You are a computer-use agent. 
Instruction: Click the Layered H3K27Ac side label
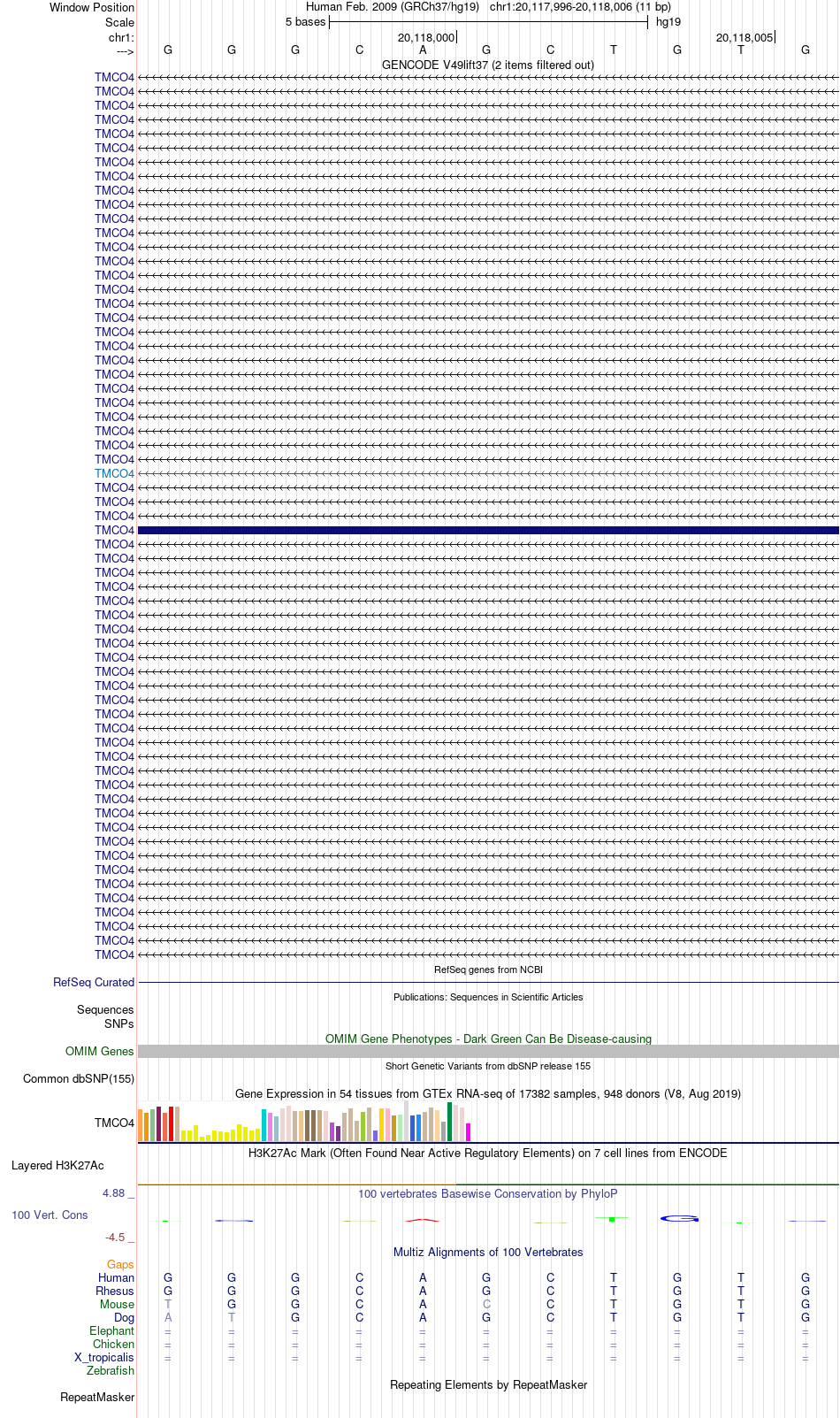57,1165
